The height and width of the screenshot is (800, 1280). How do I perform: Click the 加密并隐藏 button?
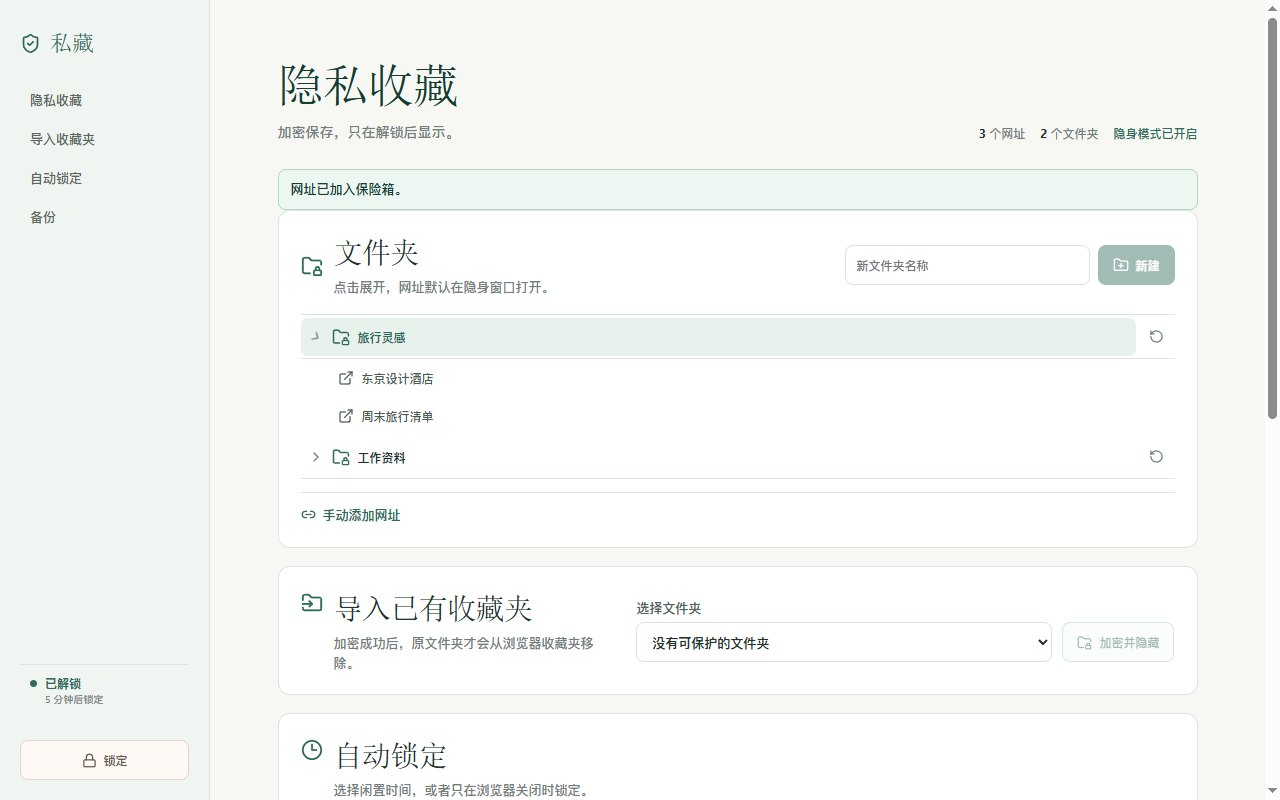point(1117,642)
